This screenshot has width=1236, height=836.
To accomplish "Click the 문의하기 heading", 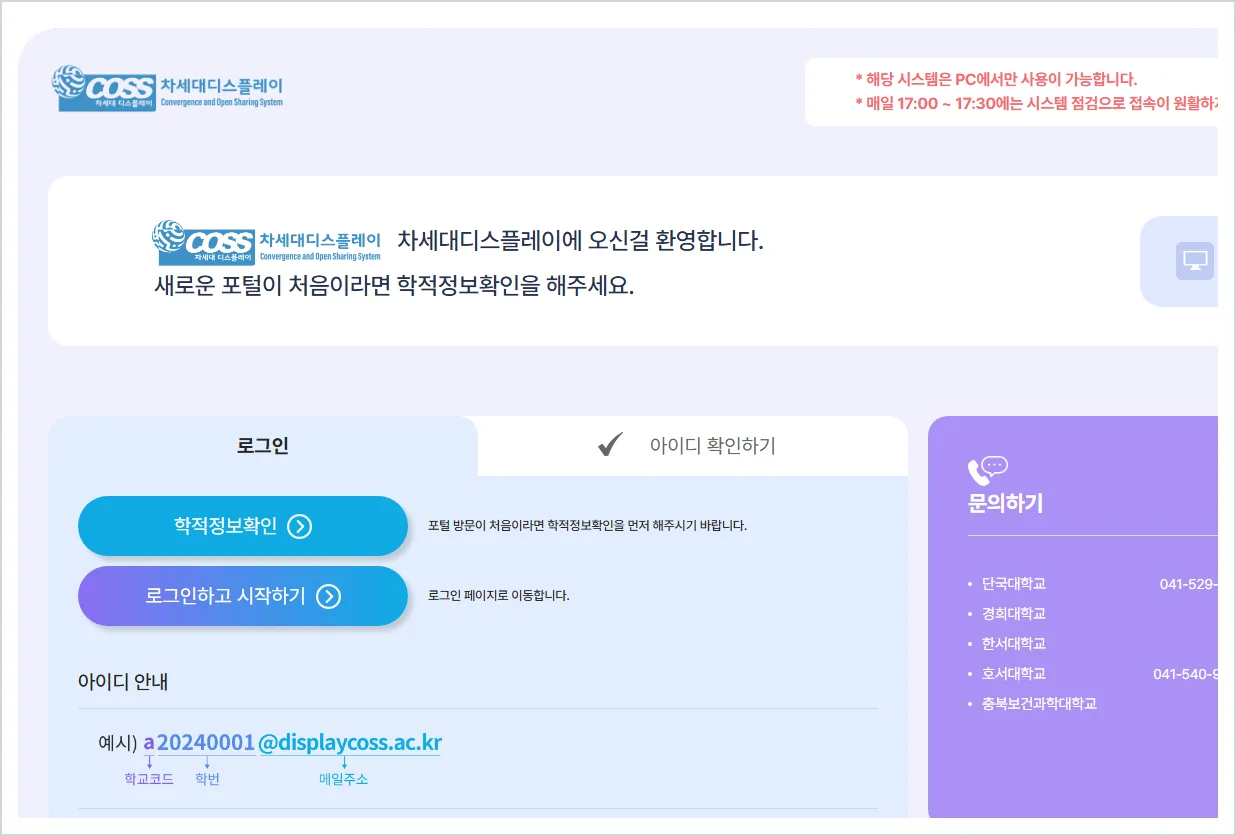I will (x=1005, y=503).
